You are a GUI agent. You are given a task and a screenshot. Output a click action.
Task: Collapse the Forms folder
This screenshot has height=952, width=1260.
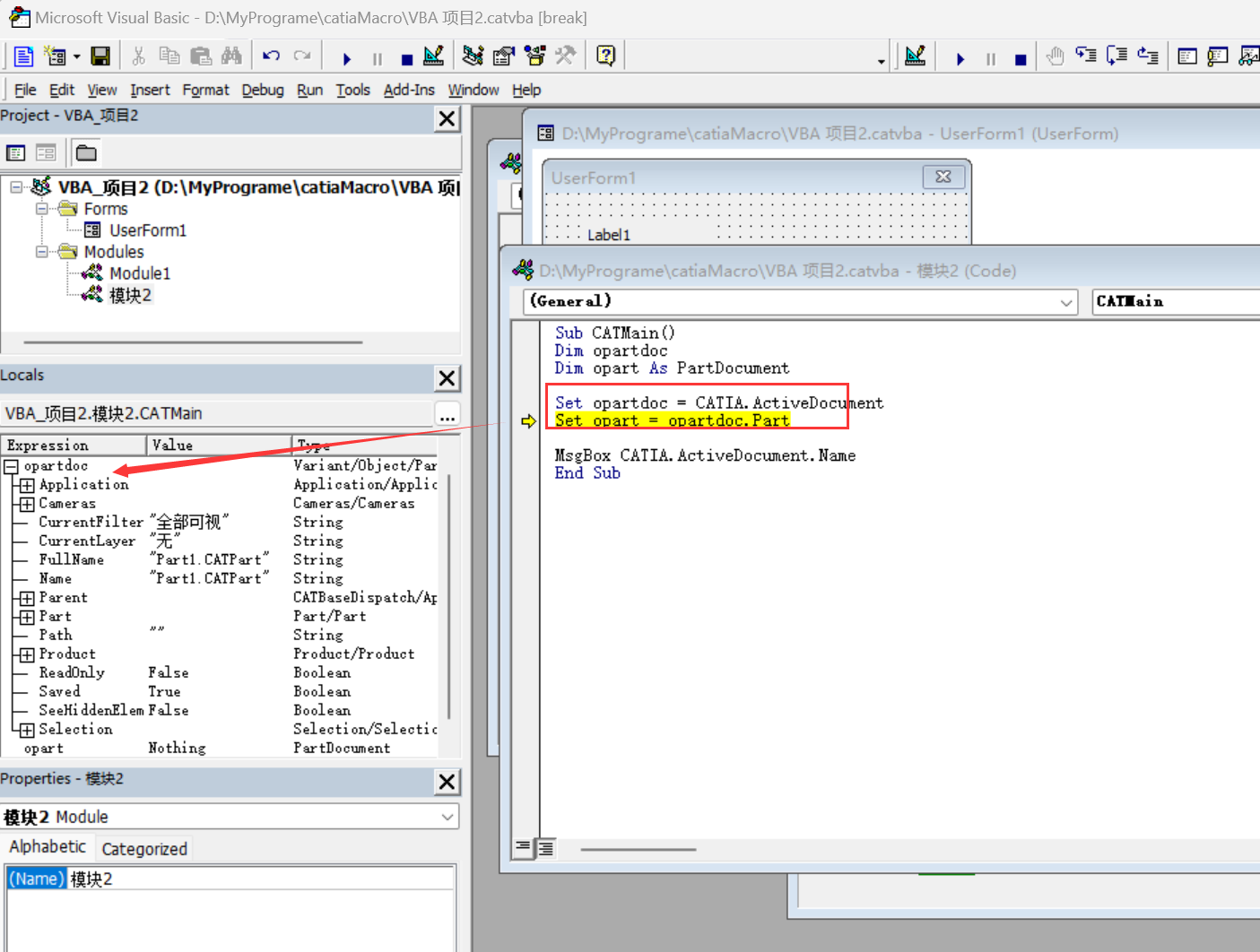(x=41, y=209)
